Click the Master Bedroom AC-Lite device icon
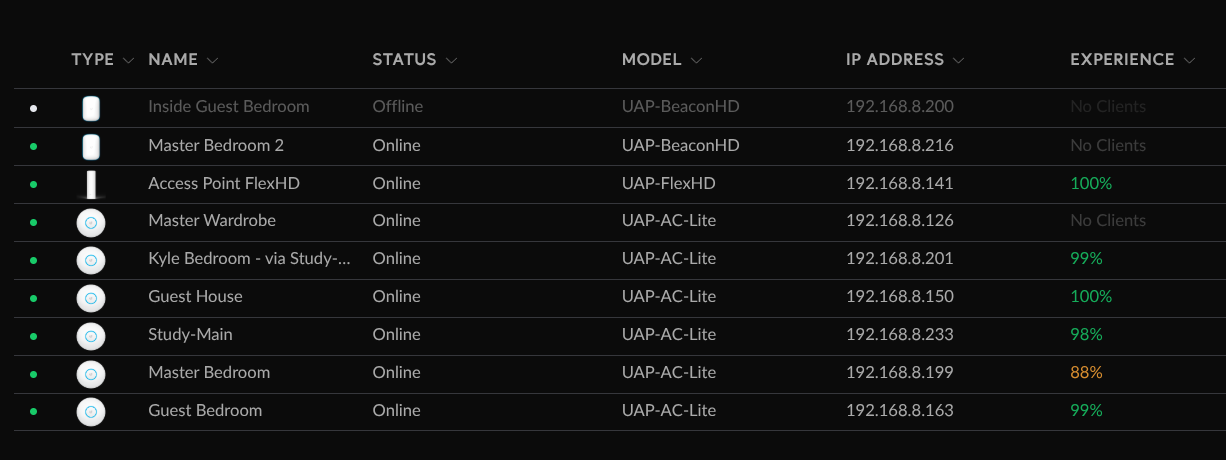Image resolution: width=1226 pixels, height=460 pixels. [91, 374]
